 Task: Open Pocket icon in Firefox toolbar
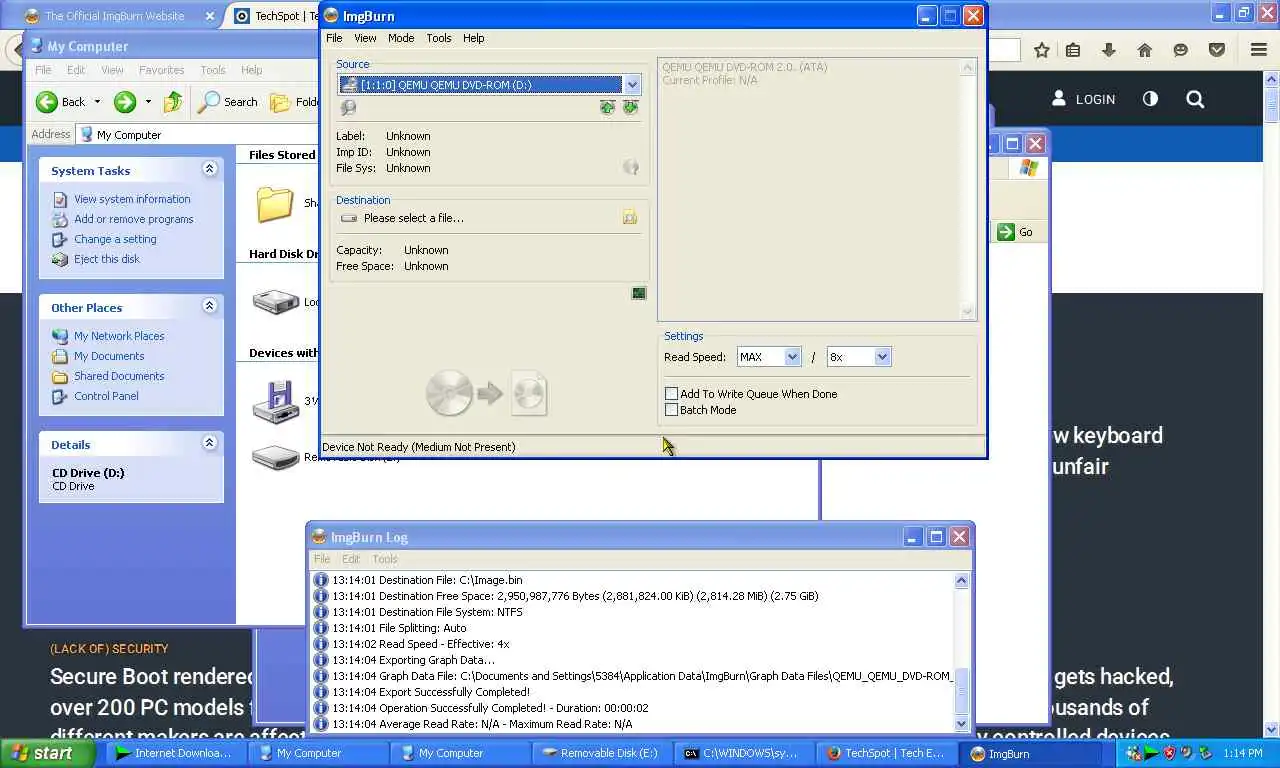click(x=1217, y=50)
